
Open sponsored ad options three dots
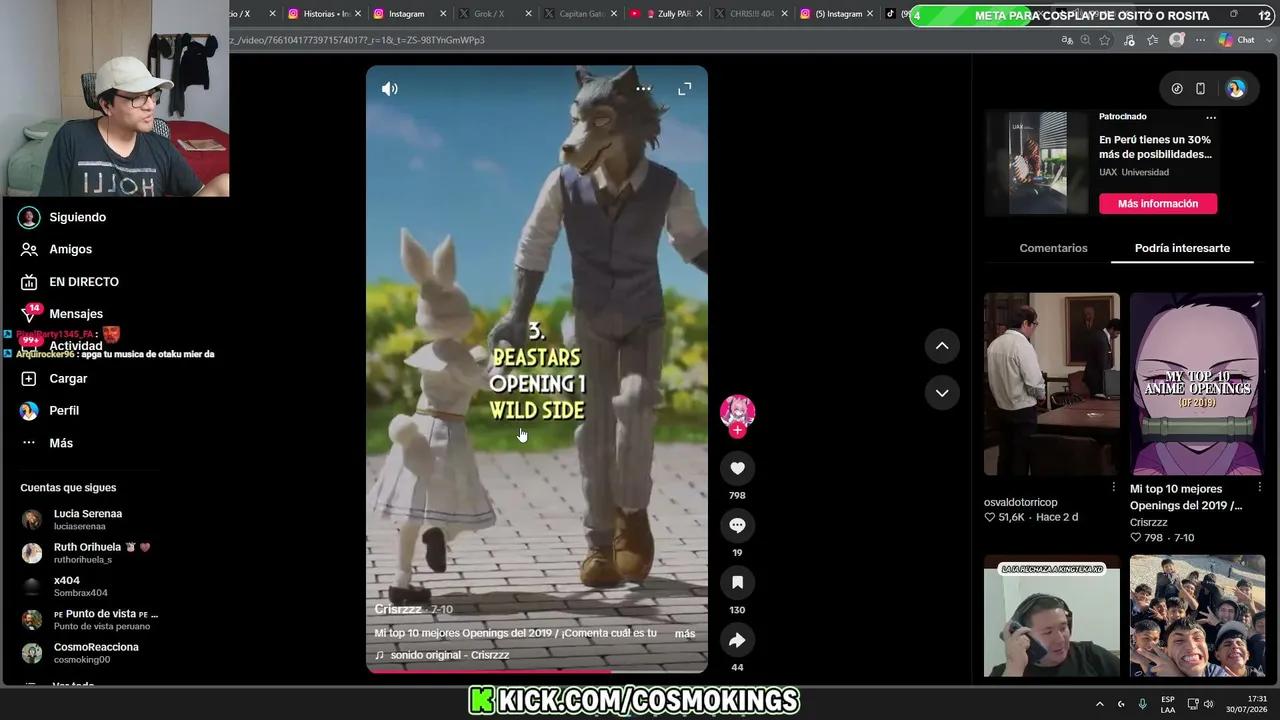(1211, 118)
